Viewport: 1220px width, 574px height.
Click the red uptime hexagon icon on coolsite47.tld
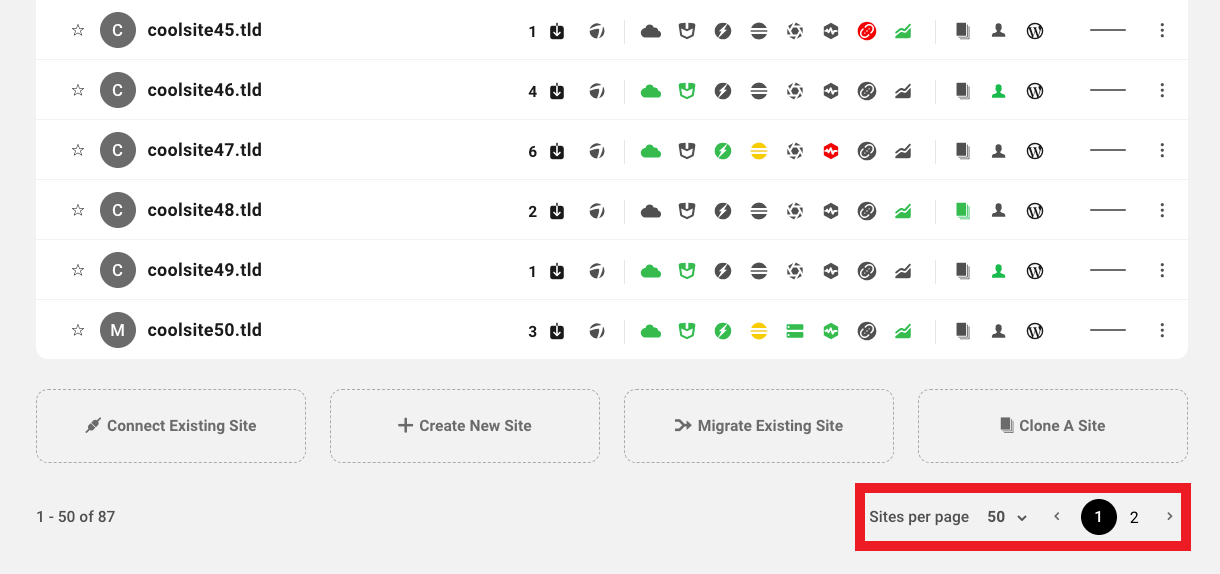coord(831,151)
